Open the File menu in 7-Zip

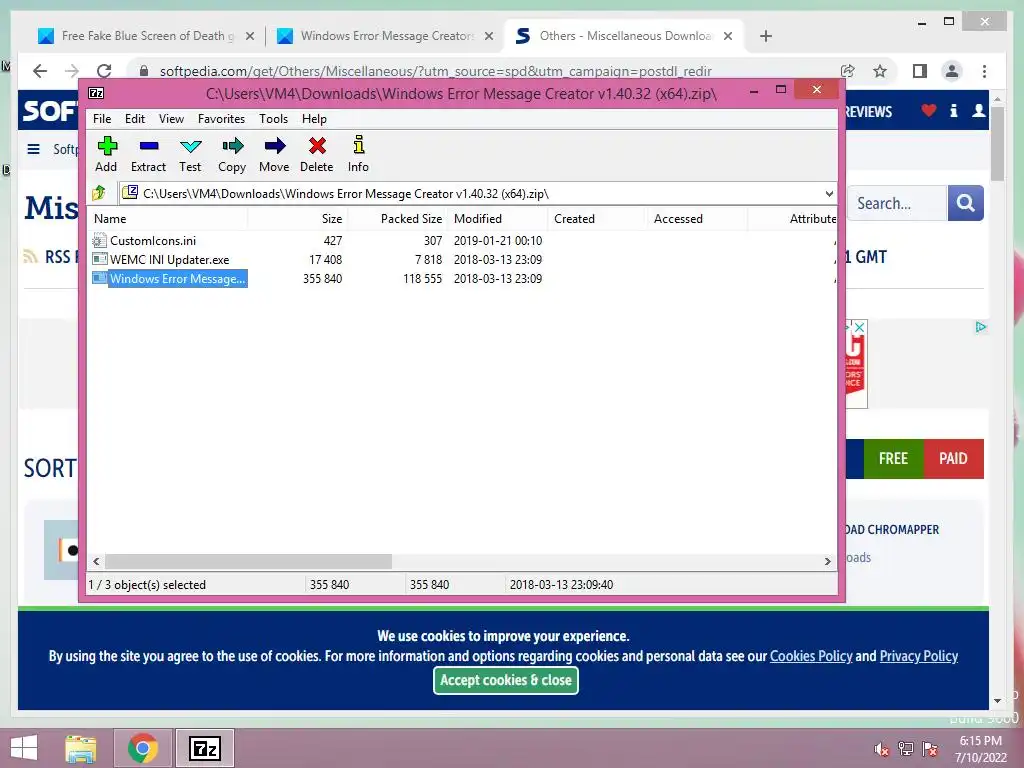point(102,119)
